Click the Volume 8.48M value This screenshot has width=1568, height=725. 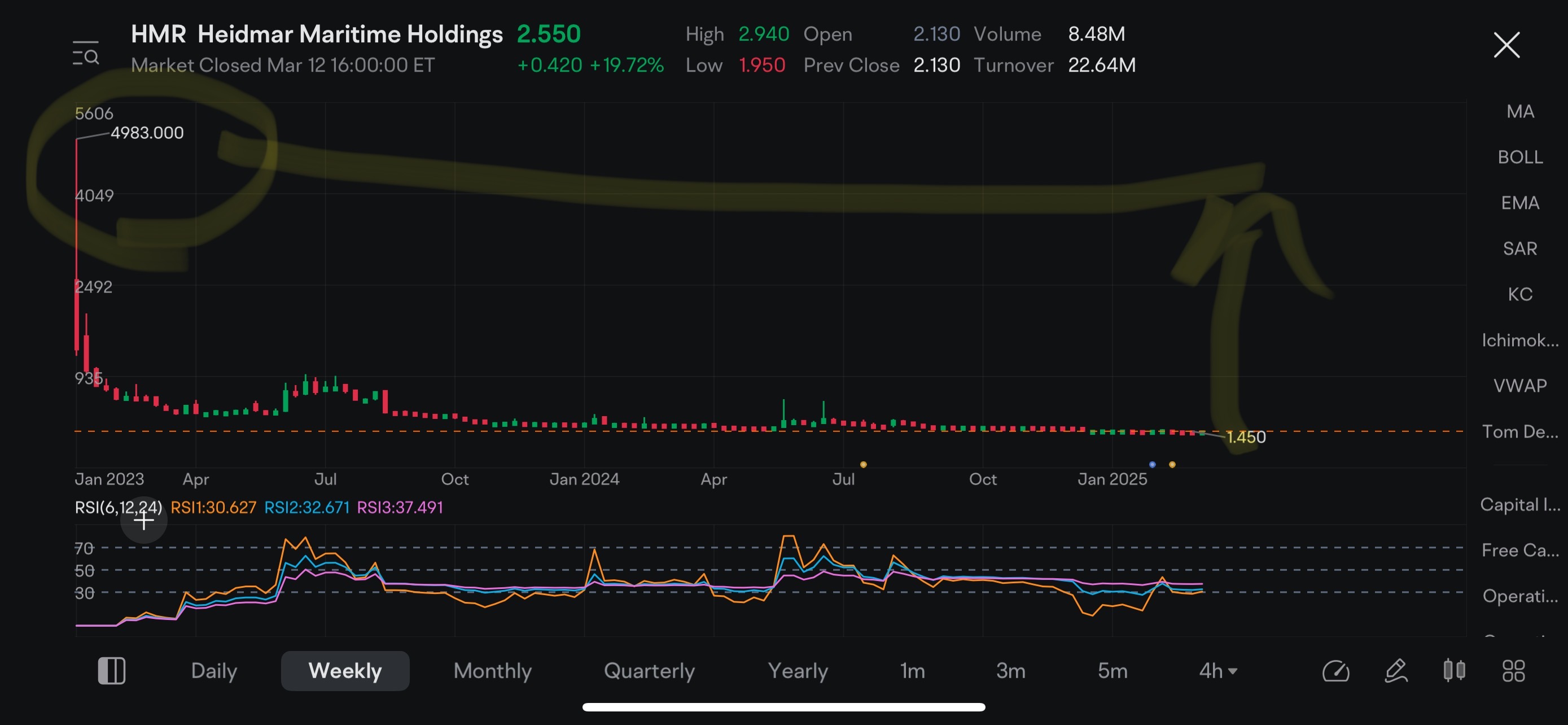point(1096,34)
